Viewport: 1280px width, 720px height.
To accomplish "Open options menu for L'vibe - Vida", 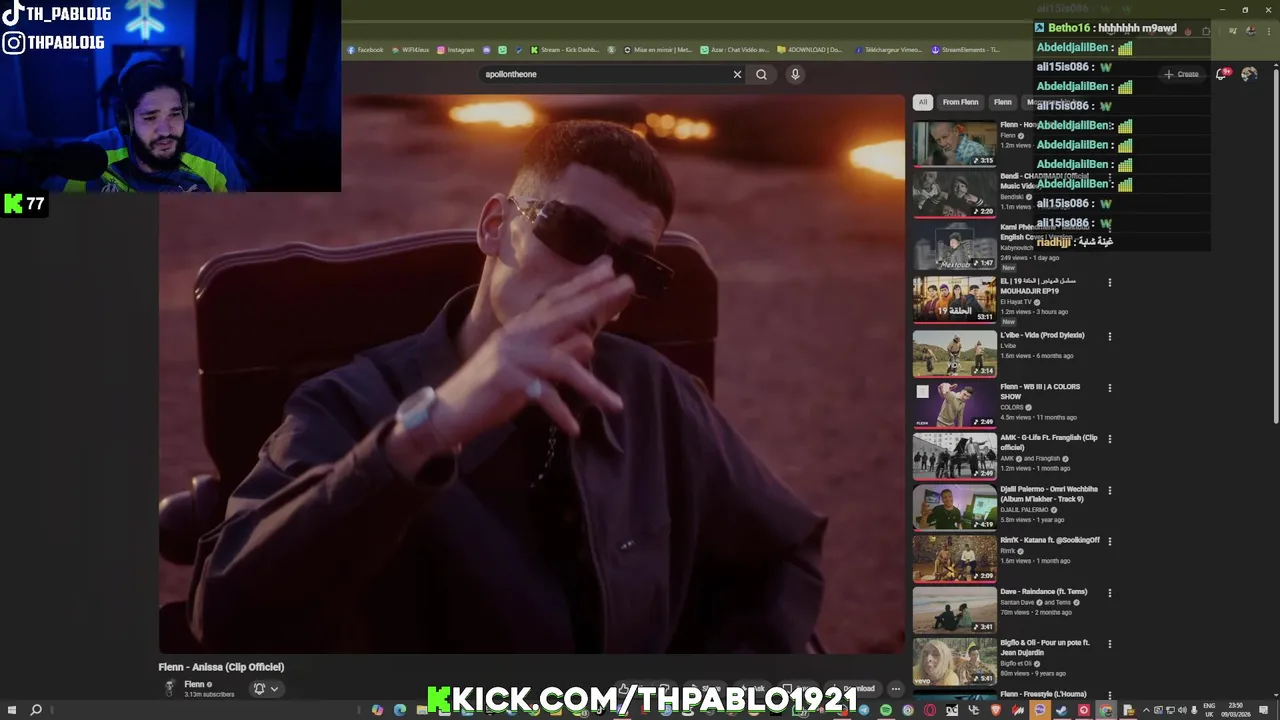I will [x=1109, y=337].
